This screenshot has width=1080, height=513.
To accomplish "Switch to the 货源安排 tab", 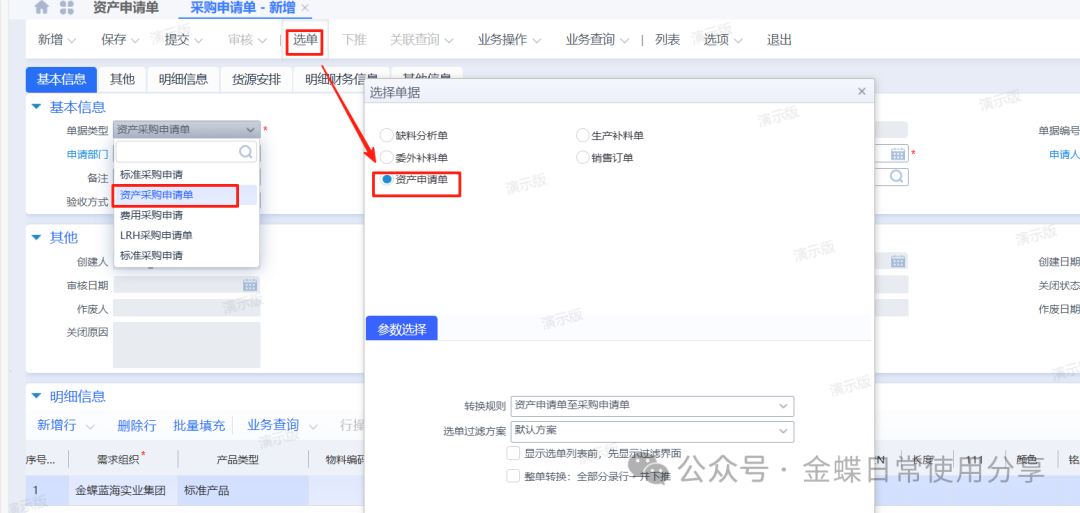I will click(x=257, y=80).
